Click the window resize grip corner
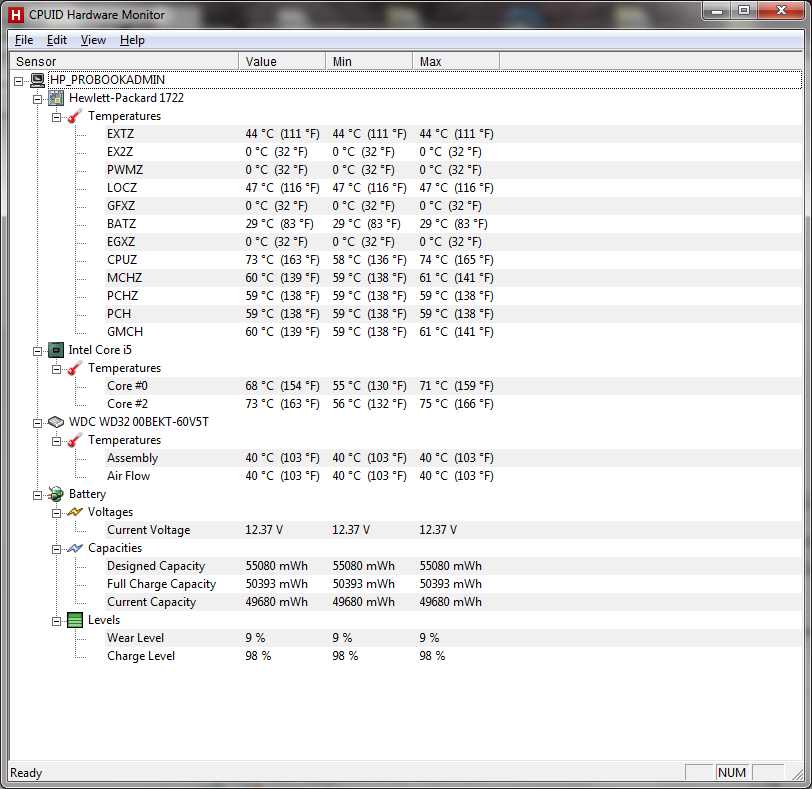The width and height of the screenshot is (812, 789). (798, 774)
